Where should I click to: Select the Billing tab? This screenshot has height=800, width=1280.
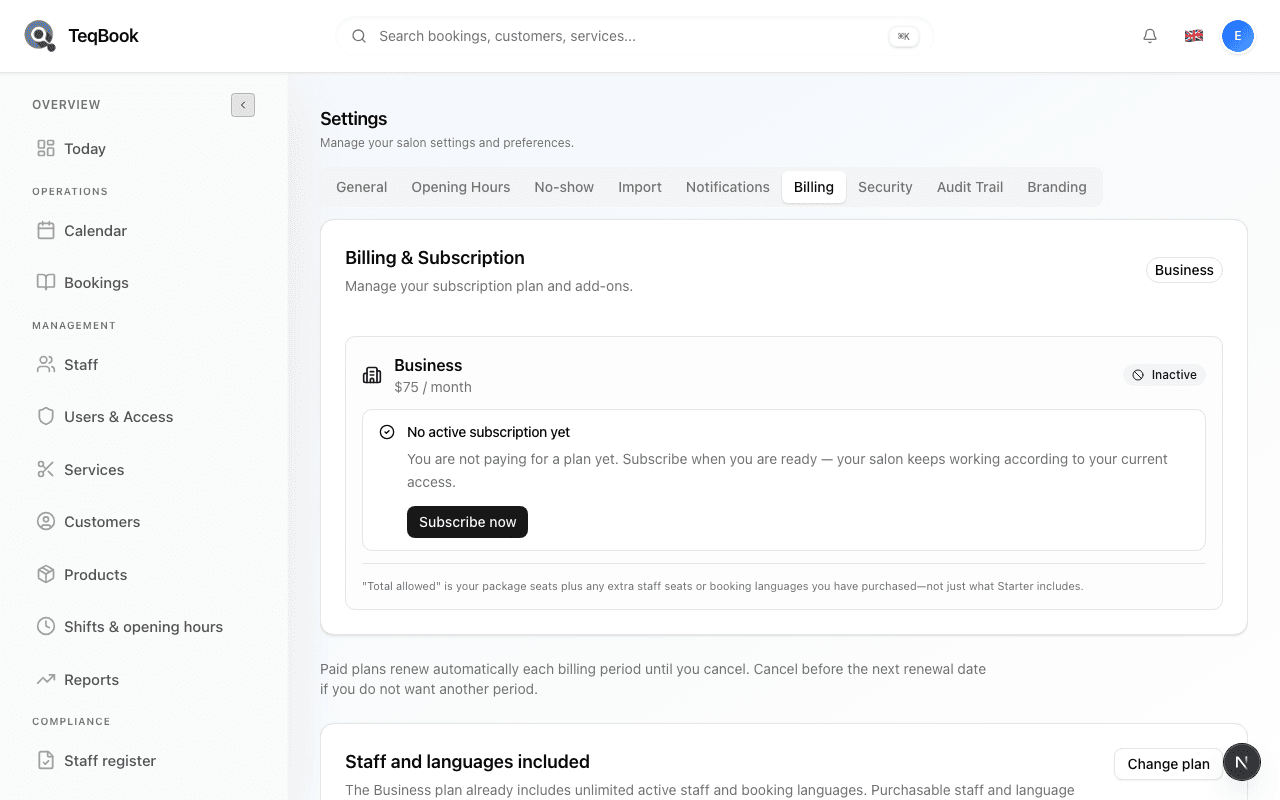814,187
